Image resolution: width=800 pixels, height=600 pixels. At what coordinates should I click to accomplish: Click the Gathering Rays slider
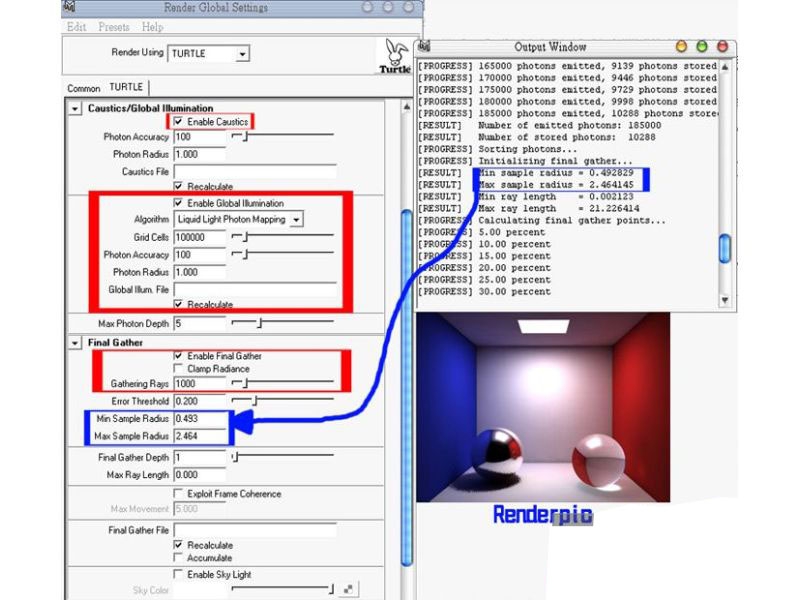[x=283, y=383]
